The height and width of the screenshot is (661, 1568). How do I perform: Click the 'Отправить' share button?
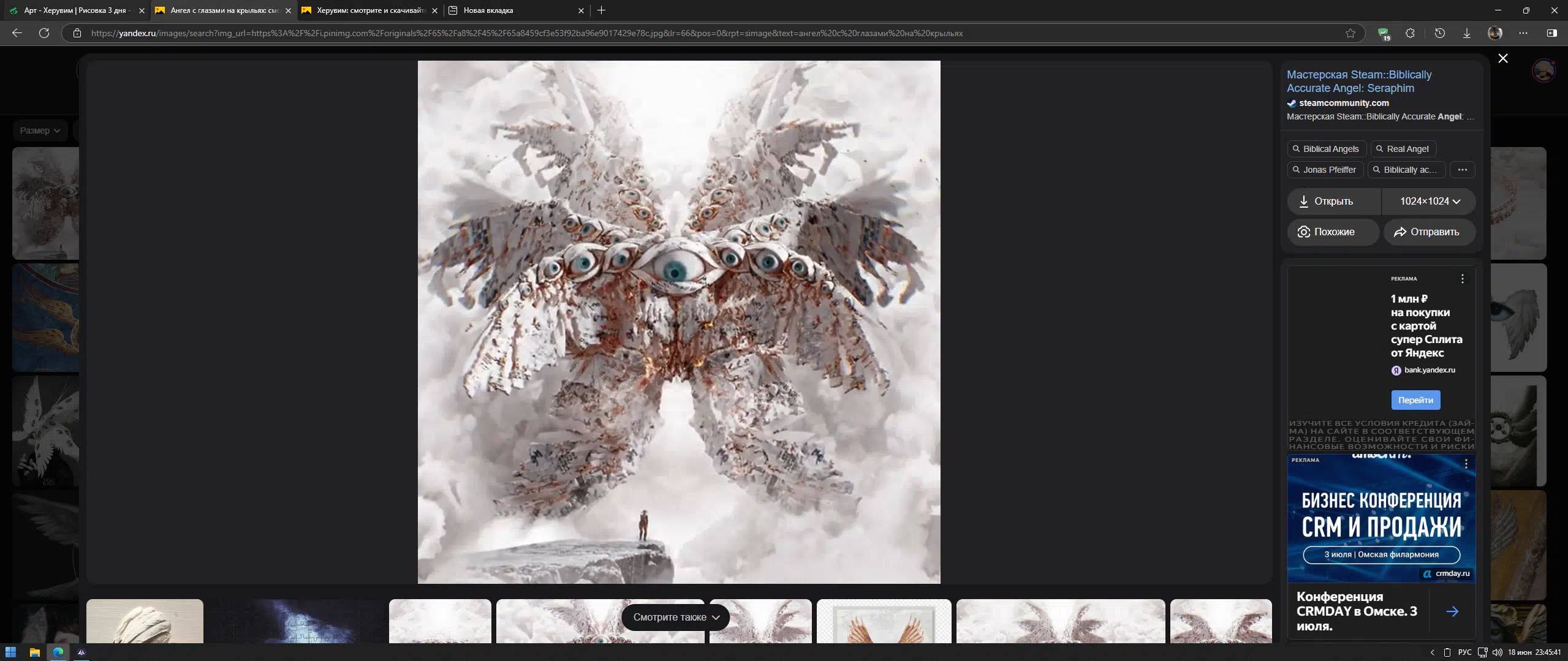(1430, 232)
